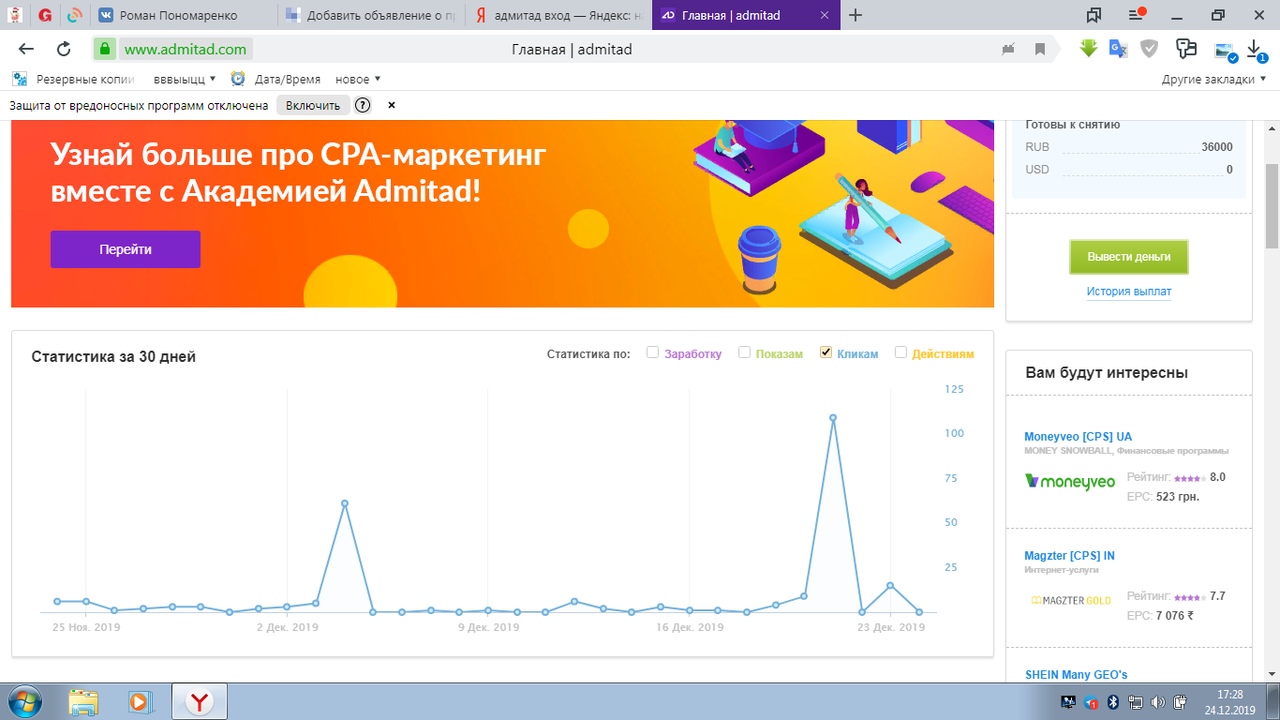Click the chart peak point near 60 clicks
The image size is (1280, 720).
coord(344,504)
